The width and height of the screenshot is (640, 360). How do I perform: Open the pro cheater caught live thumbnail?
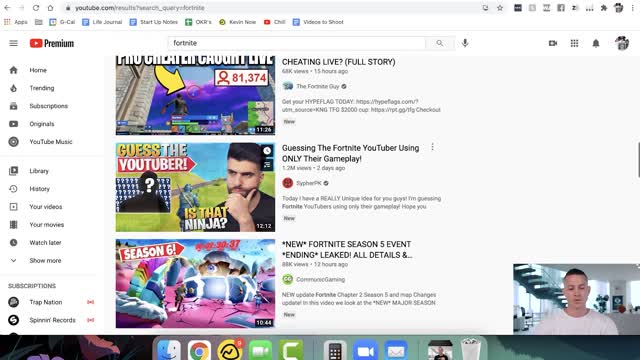[x=195, y=96]
